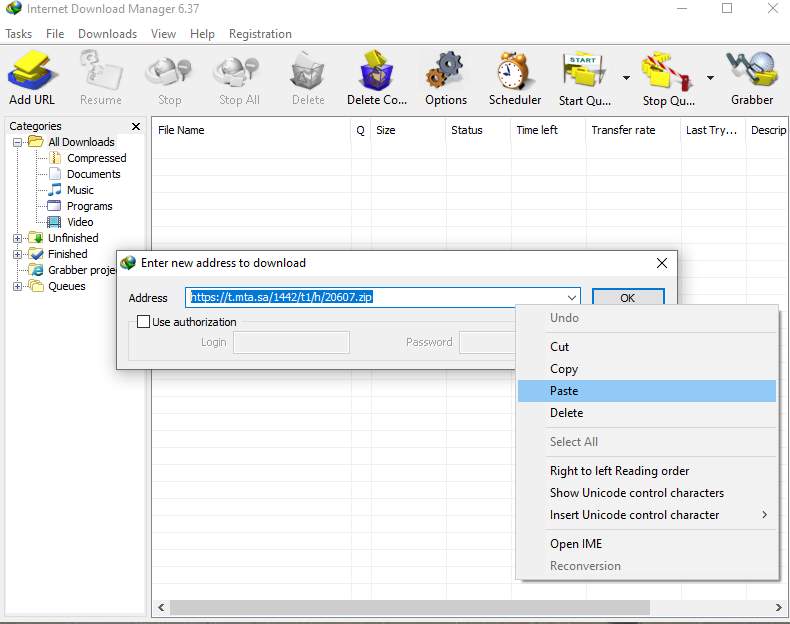790x624 pixels.
Task: Collapse the All Downloads tree node
Action: 18,143
